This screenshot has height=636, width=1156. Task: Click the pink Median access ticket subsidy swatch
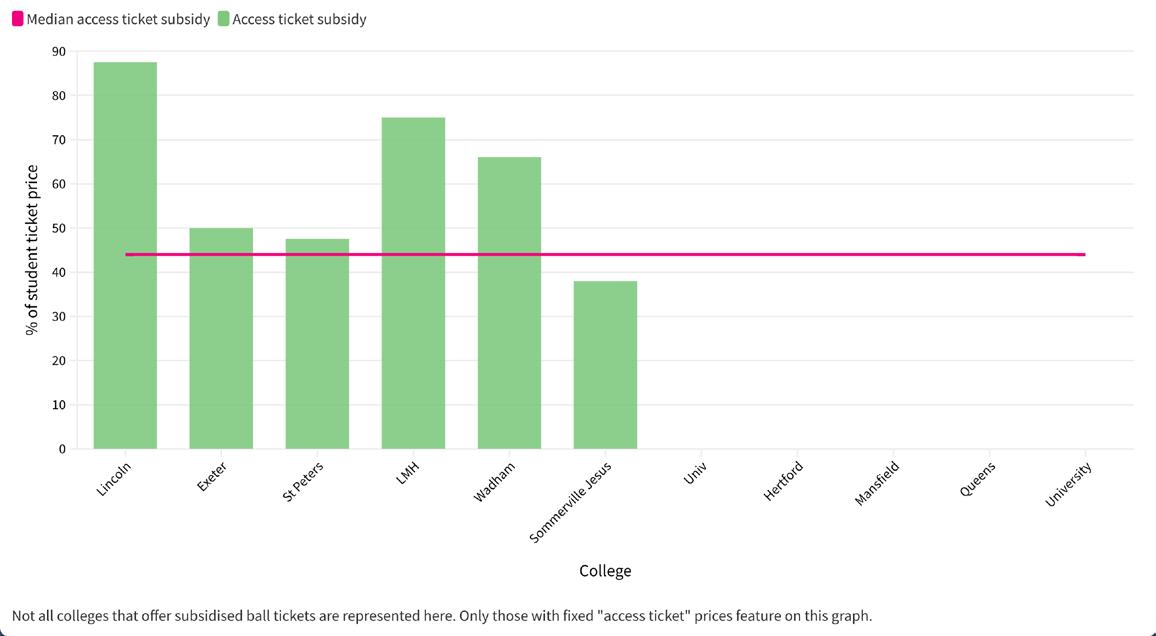click(18, 19)
